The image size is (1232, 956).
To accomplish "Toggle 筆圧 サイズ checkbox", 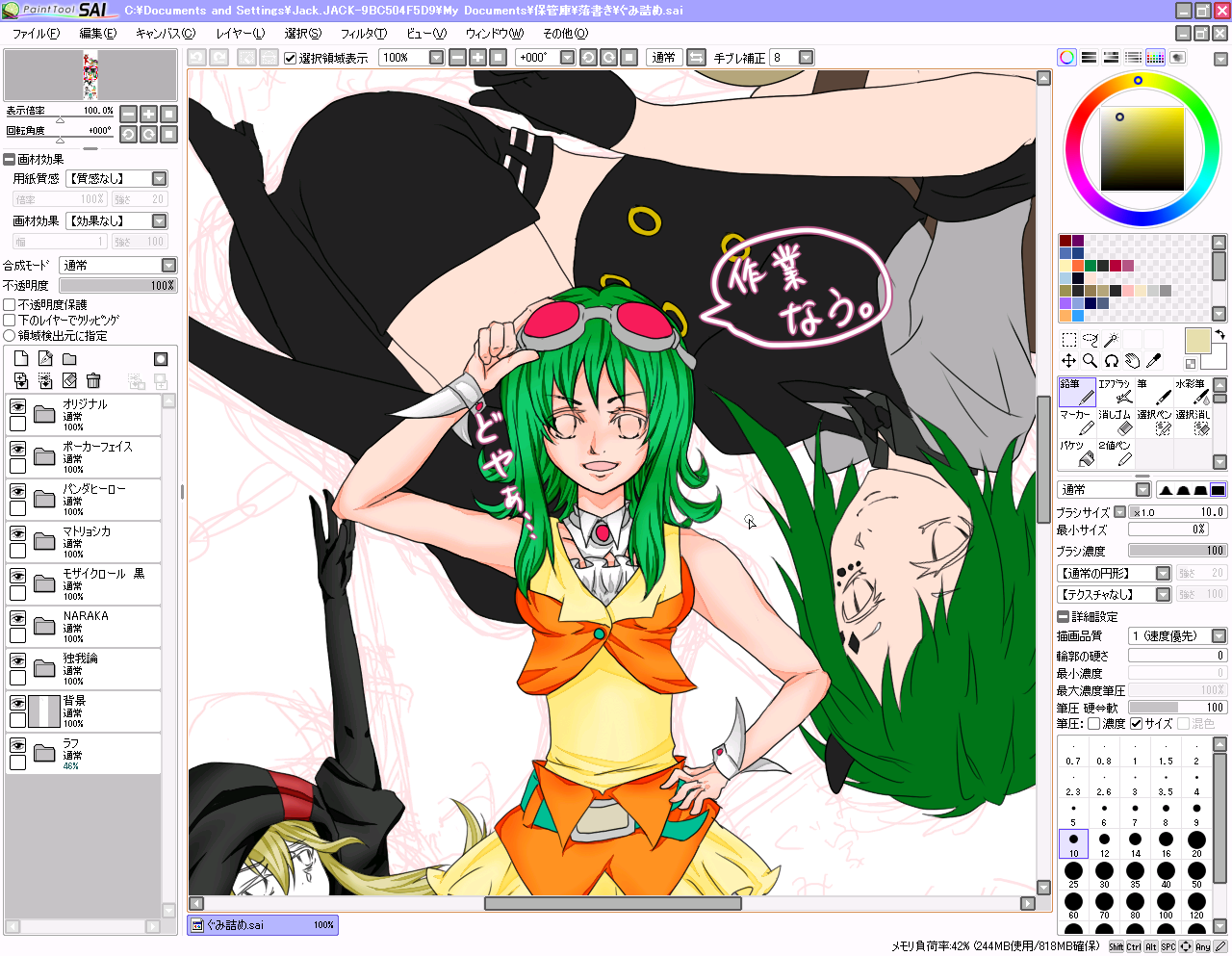I will pos(1137,724).
